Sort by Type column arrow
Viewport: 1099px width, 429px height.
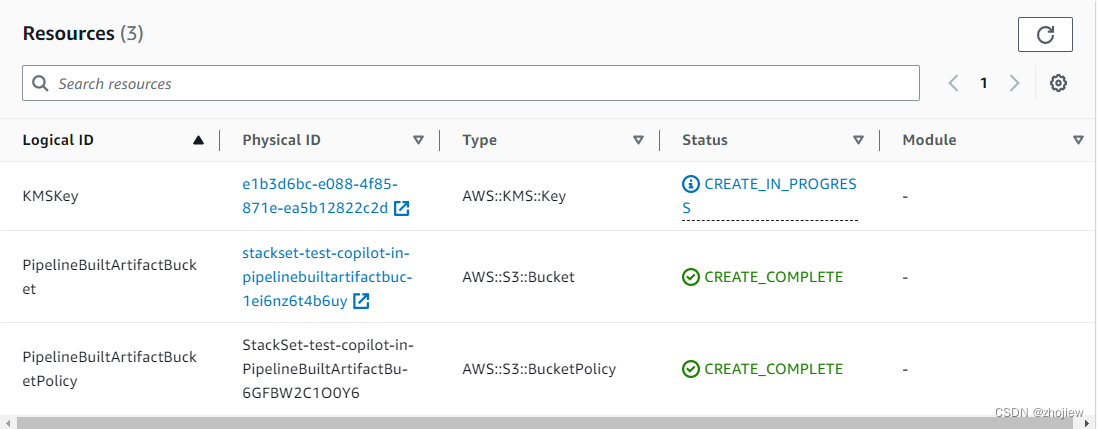pyautogui.click(x=638, y=141)
